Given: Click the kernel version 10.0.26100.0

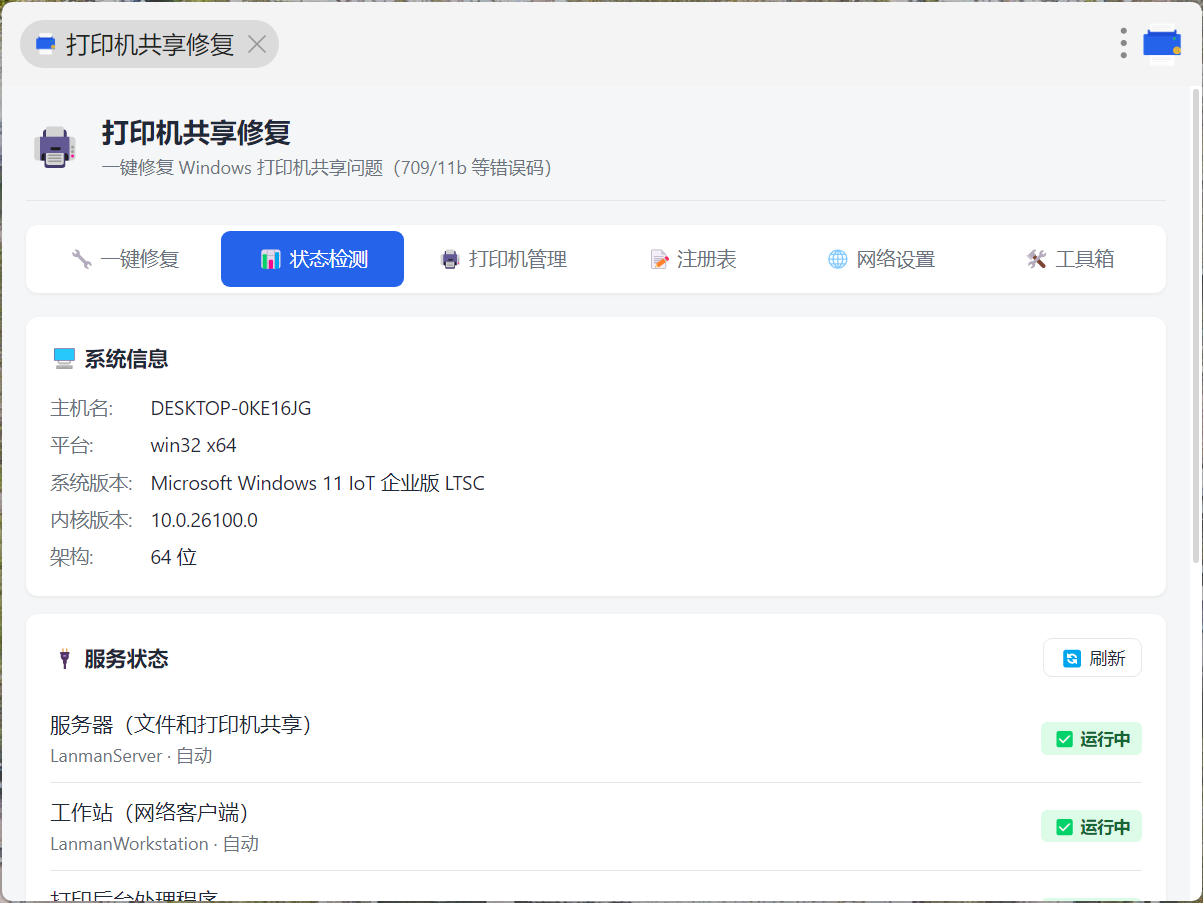Looking at the screenshot, I should (x=204, y=520).
